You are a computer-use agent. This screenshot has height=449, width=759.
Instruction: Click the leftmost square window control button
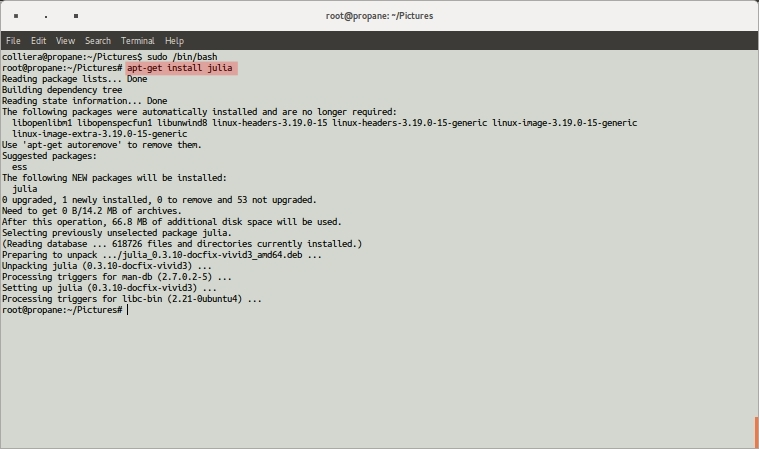(17, 17)
